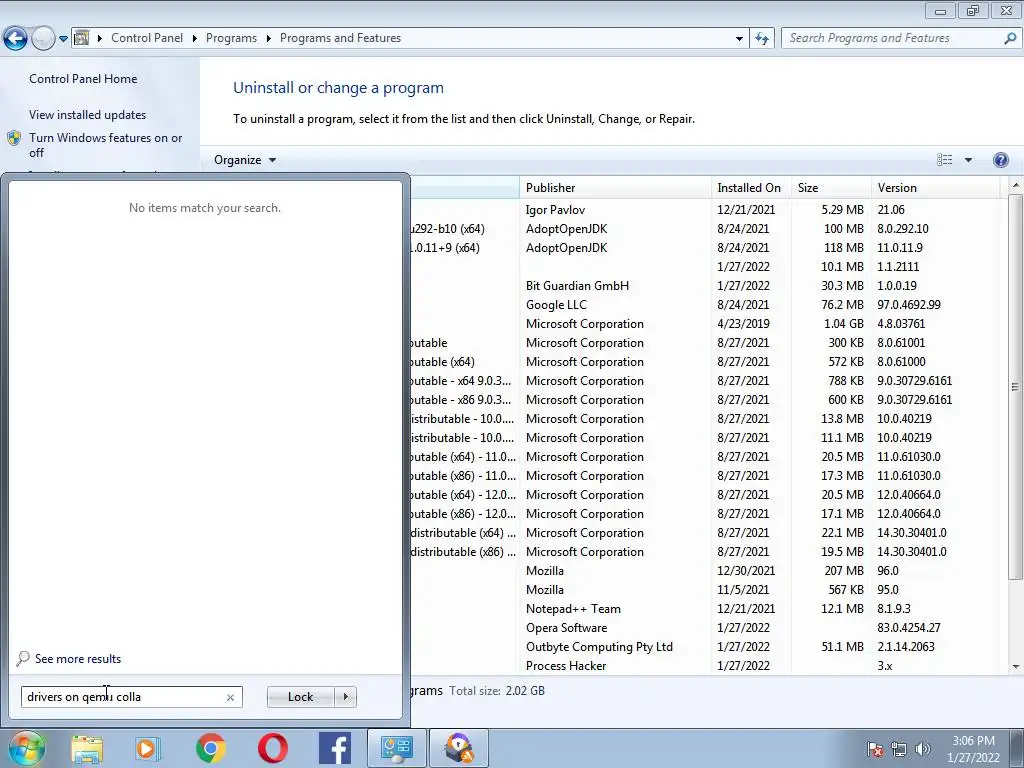This screenshot has width=1024, height=768.
Task: Navigate to Control Panel breadcrumb
Action: (x=147, y=38)
